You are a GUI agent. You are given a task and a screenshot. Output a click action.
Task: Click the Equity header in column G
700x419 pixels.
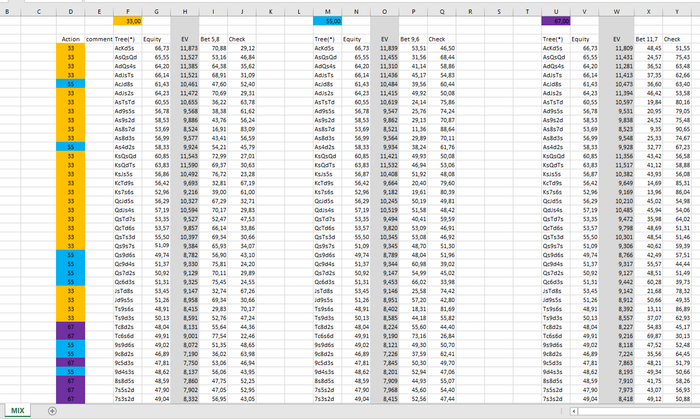pos(156,39)
